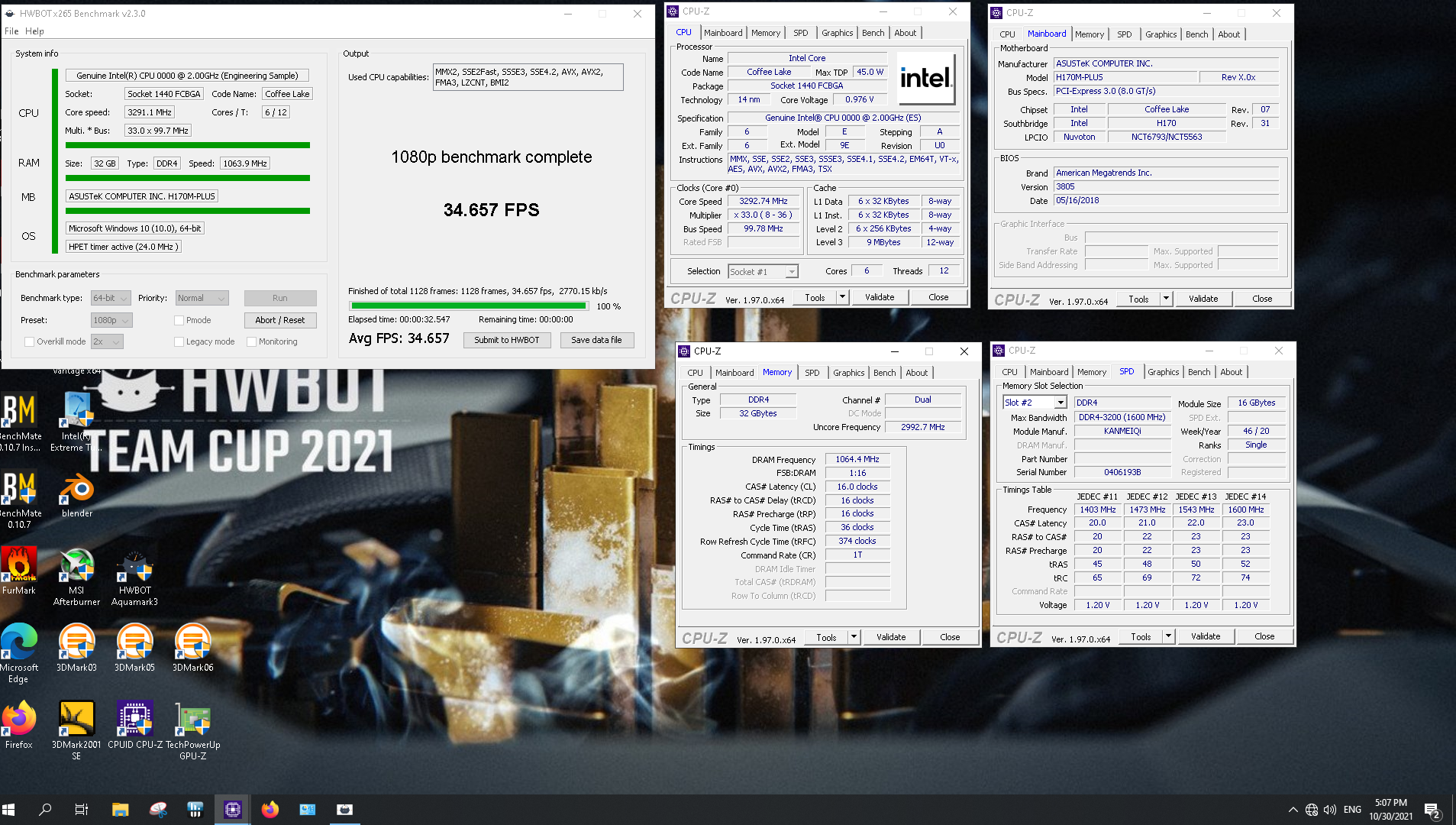Screen dimensions: 1456x825
Task: Launch 3DMark05 from the desktop
Action: 134,648
